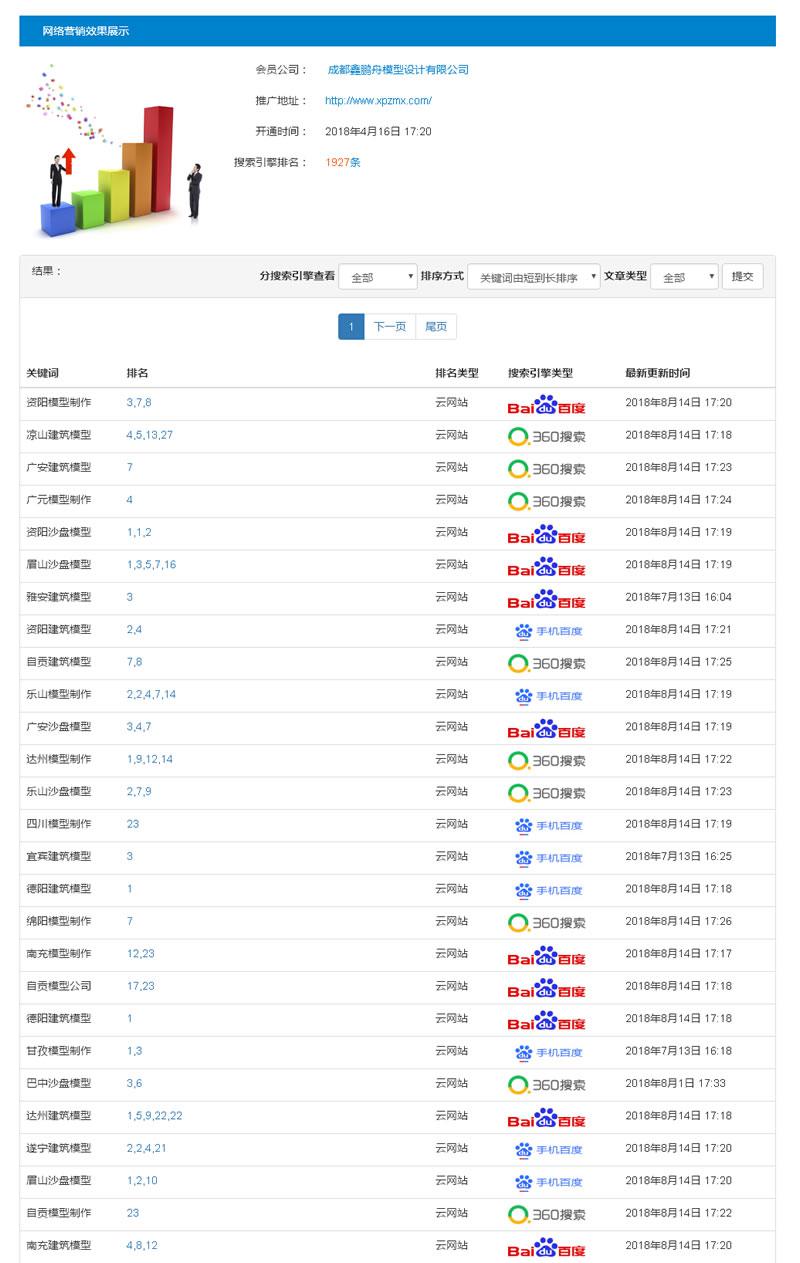Select keyword 甘孜模型制作
The height and width of the screenshot is (1263, 800).
click(x=58, y=1051)
